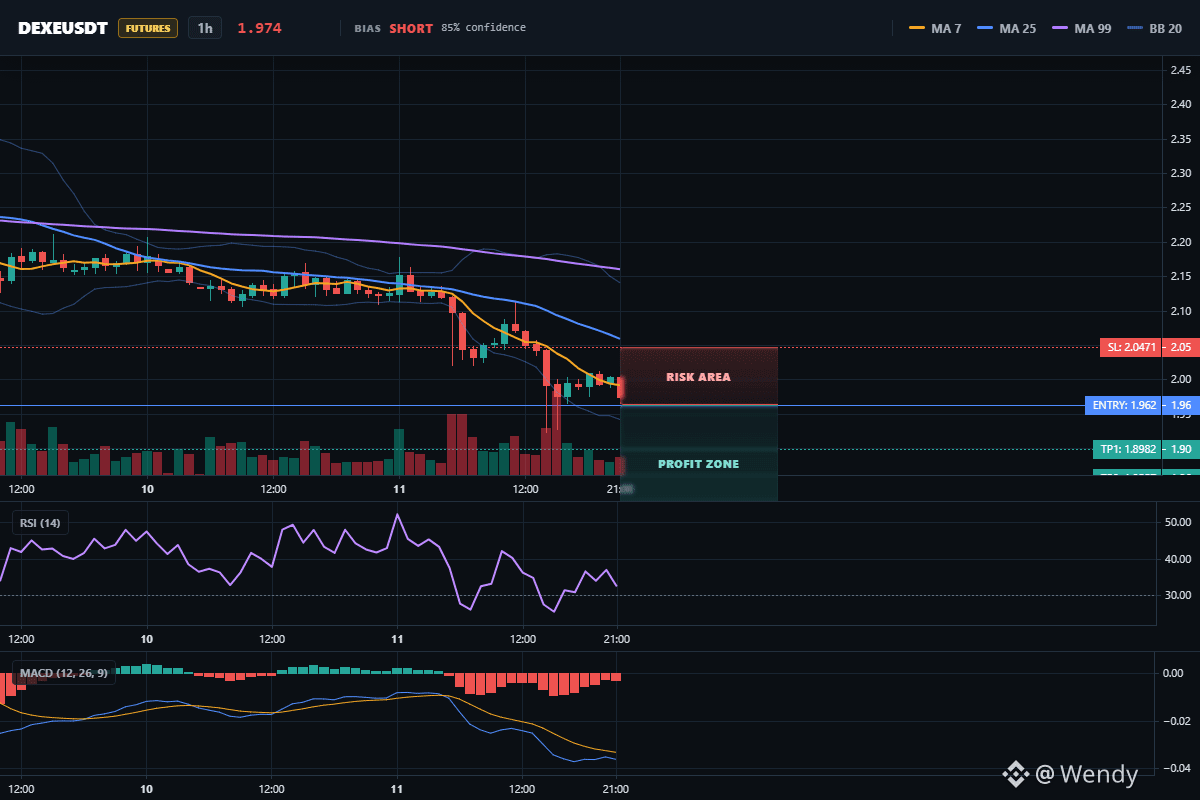Click date 11 on price chart time axis
This screenshot has height=800, width=1200.
(398, 489)
